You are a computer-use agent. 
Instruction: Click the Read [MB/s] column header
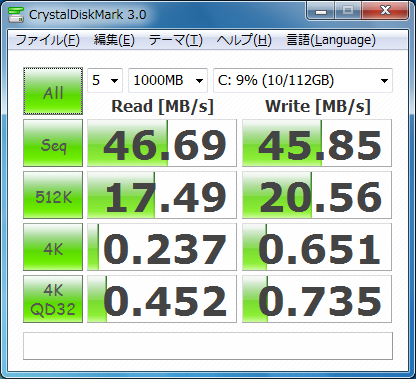(162, 107)
